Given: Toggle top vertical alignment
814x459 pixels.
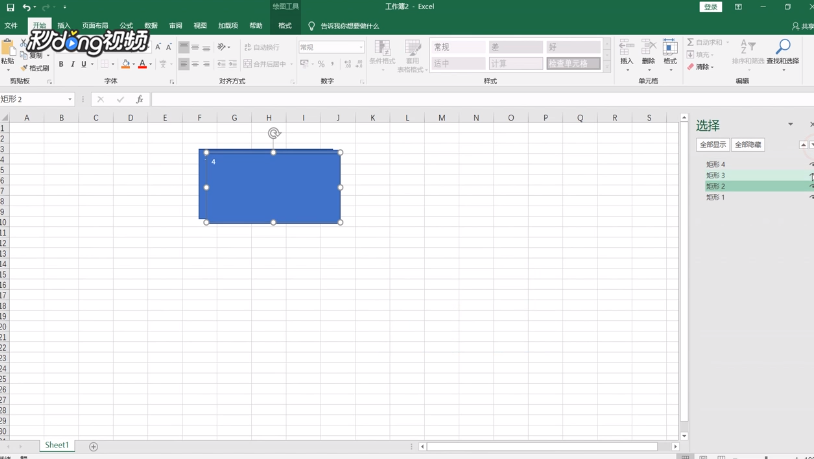Looking at the screenshot, I should (x=184, y=47).
